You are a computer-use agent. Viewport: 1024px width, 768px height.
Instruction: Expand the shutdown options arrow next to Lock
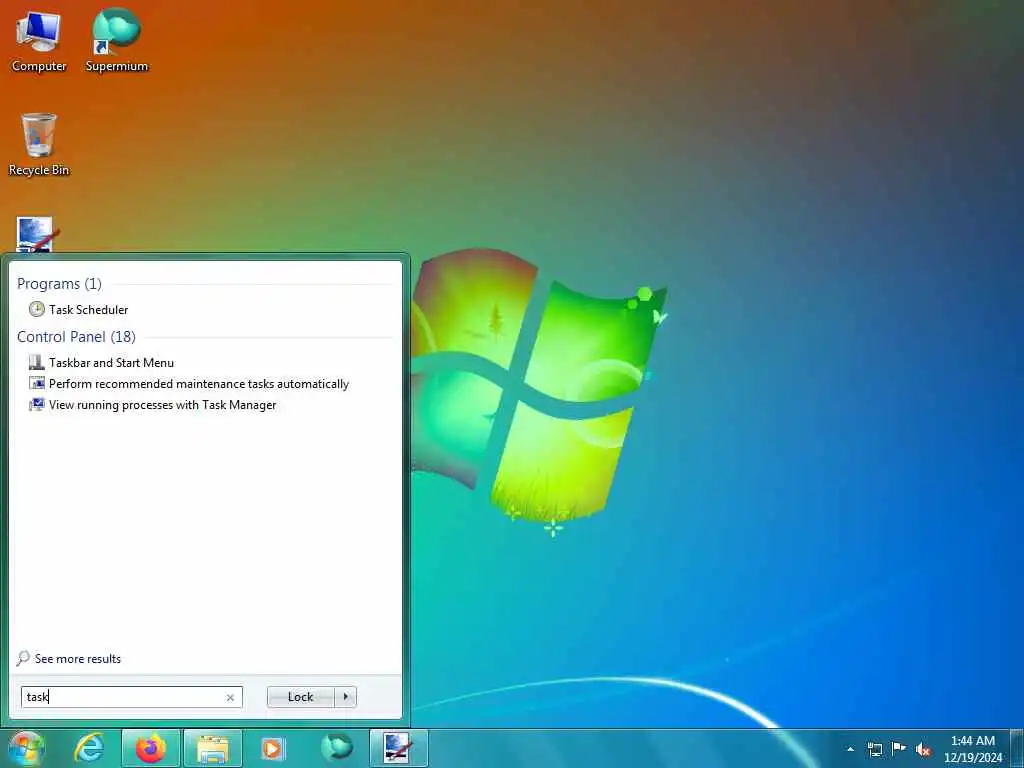[345, 697]
